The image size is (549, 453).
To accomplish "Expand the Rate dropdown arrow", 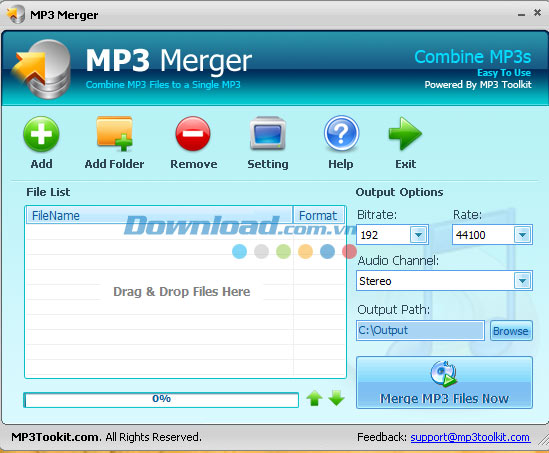I will [522, 235].
